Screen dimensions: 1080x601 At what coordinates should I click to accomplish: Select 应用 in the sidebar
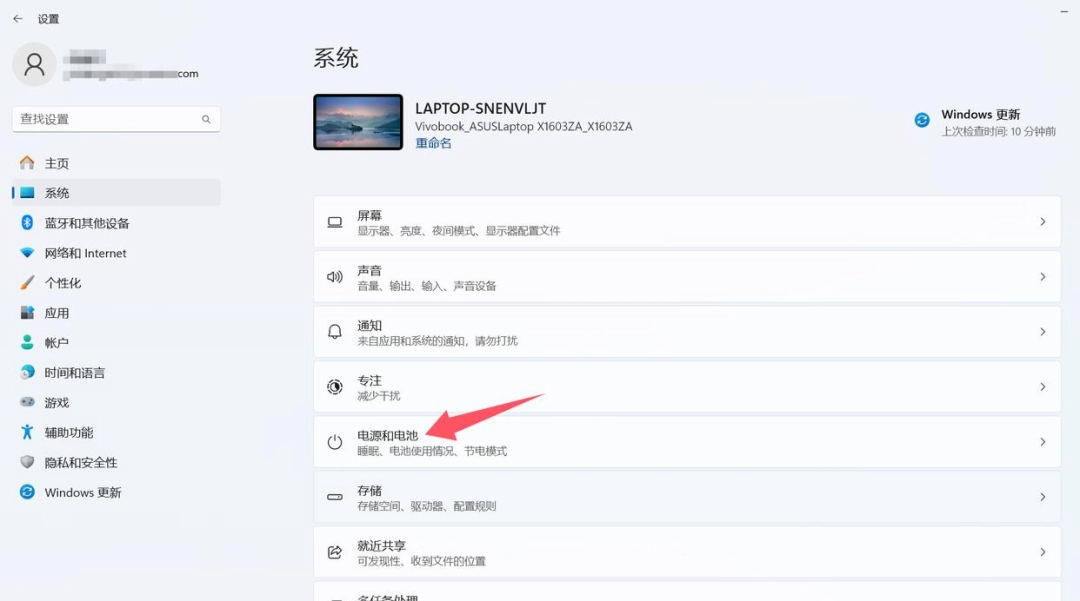pos(116,313)
